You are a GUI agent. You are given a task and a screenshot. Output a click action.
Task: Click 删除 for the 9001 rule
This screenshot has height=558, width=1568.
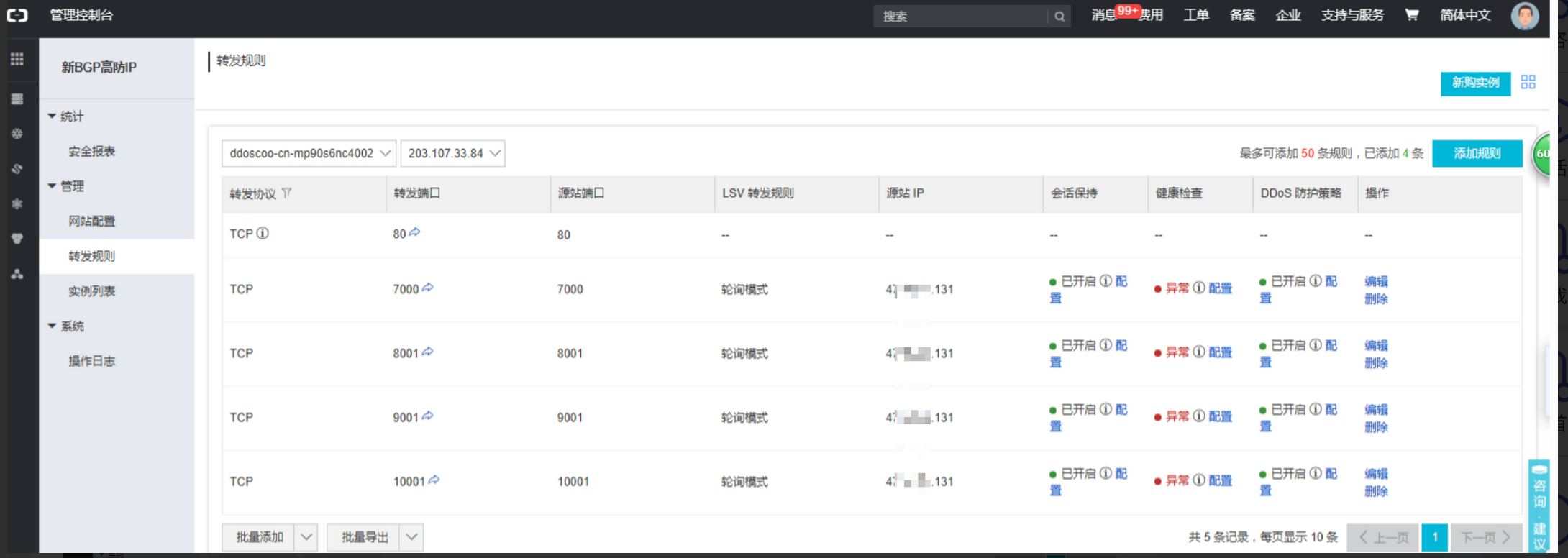pyautogui.click(x=1376, y=426)
